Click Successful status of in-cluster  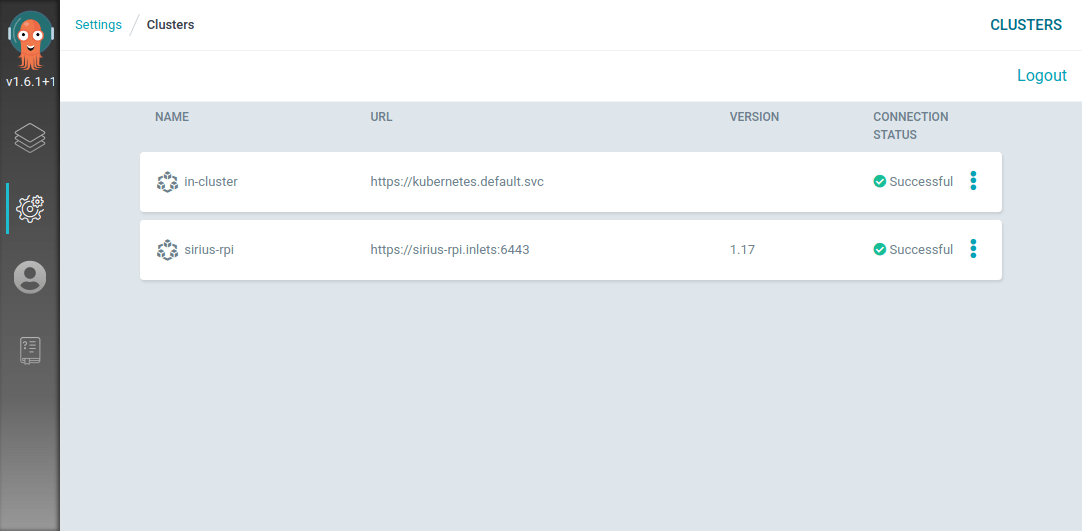click(x=921, y=182)
